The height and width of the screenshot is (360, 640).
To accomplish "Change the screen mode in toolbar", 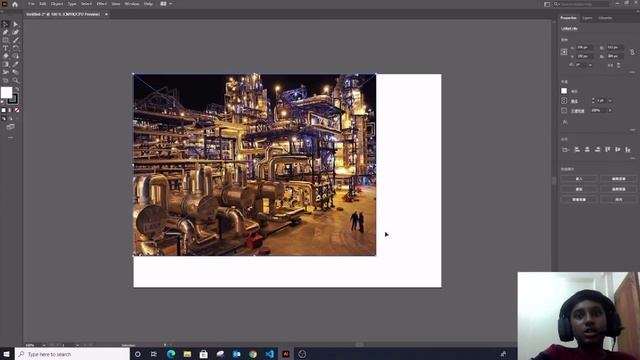I will tap(10, 126).
